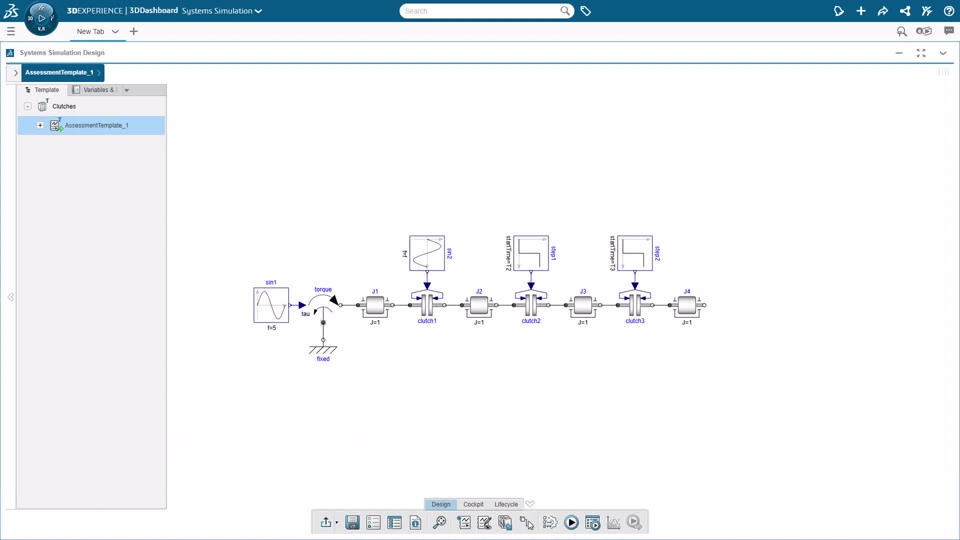Expand the AssessmentTemplate_1 tree node
Viewport: 960px width, 540px height.
click(x=40, y=126)
